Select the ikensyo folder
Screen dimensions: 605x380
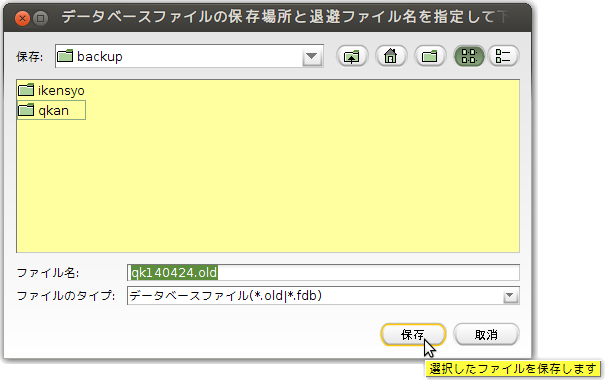click(x=51, y=90)
